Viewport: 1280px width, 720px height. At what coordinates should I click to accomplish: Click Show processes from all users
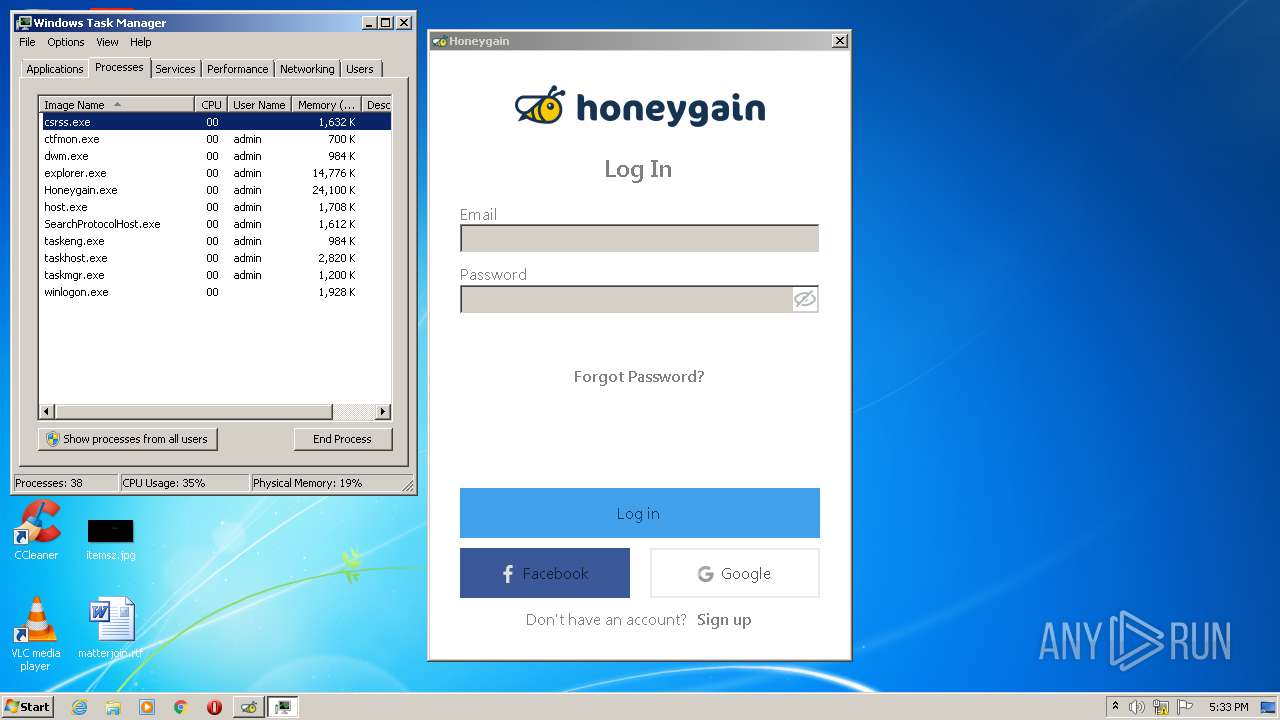tap(128, 439)
